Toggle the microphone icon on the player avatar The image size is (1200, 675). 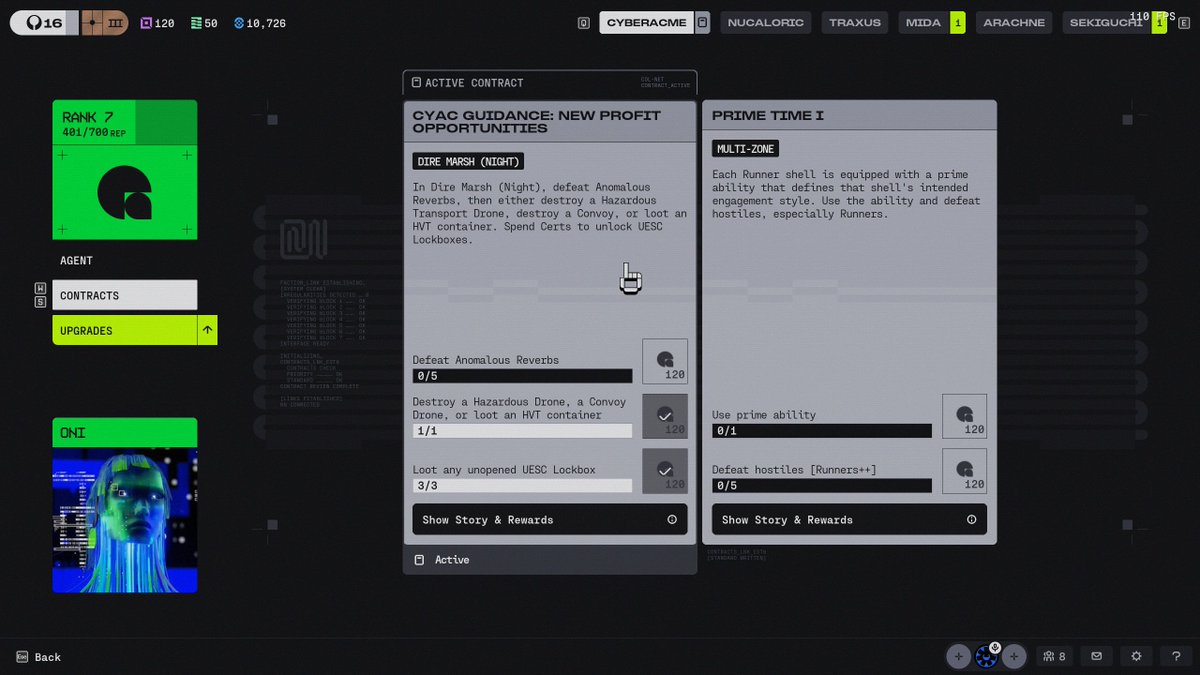[995, 647]
